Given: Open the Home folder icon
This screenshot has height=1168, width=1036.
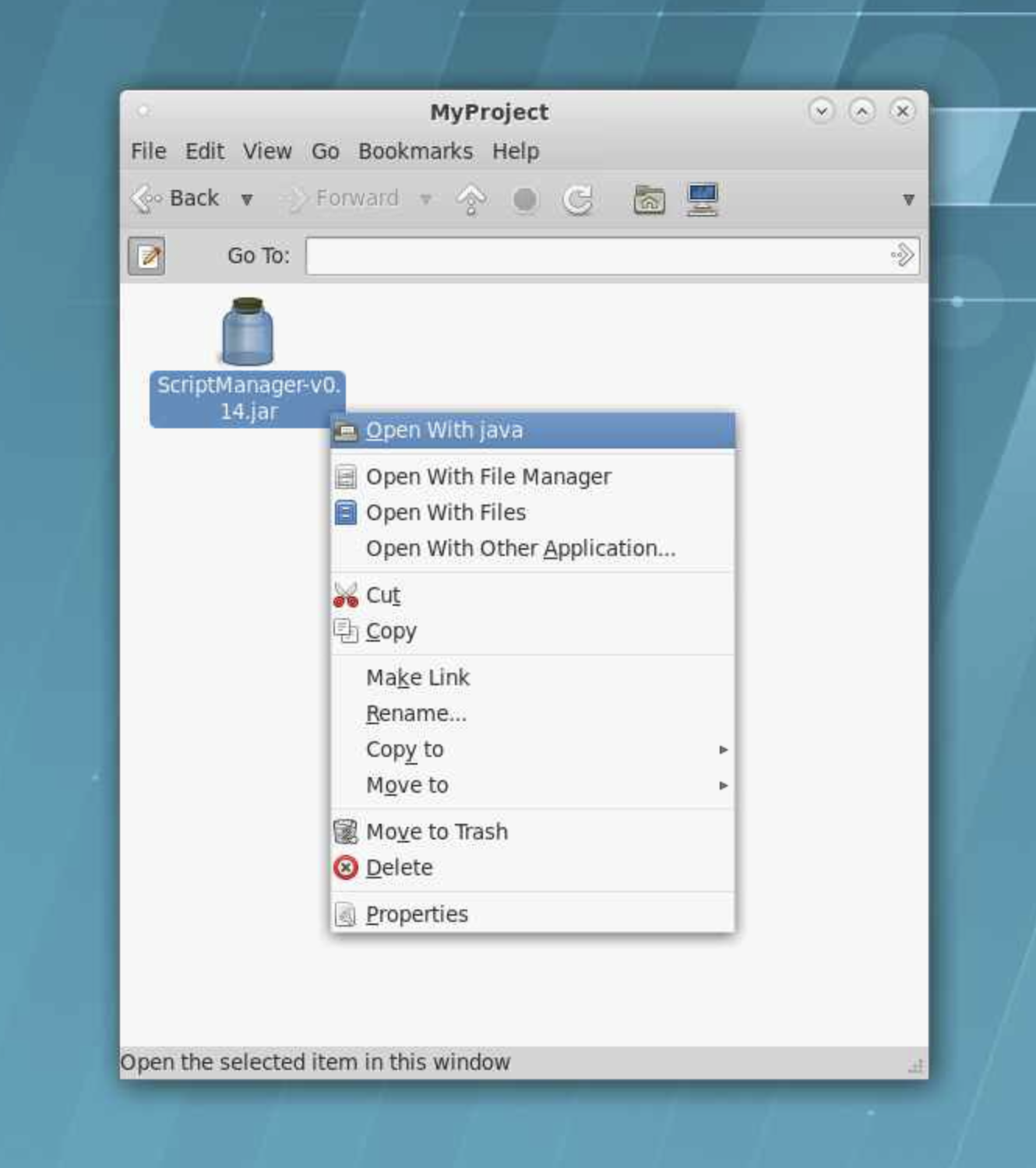Looking at the screenshot, I should 649,200.
